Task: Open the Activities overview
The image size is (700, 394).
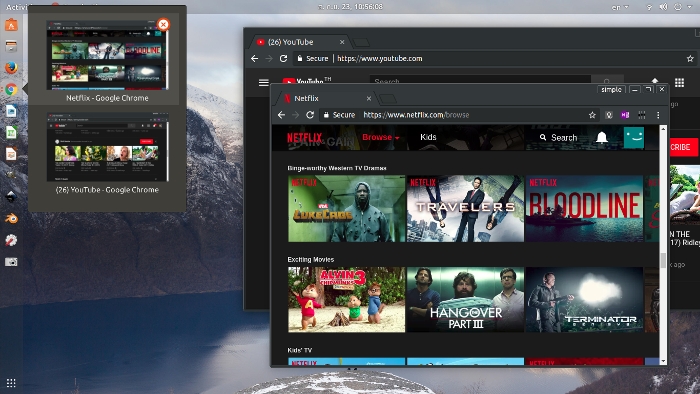Action: point(16,7)
